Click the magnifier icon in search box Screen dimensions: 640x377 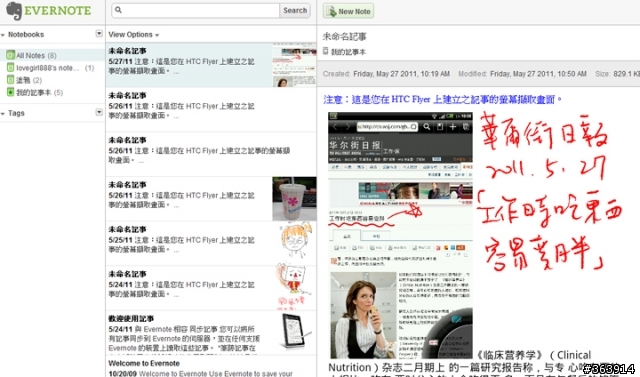pyautogui.click(x=118, y=10)
